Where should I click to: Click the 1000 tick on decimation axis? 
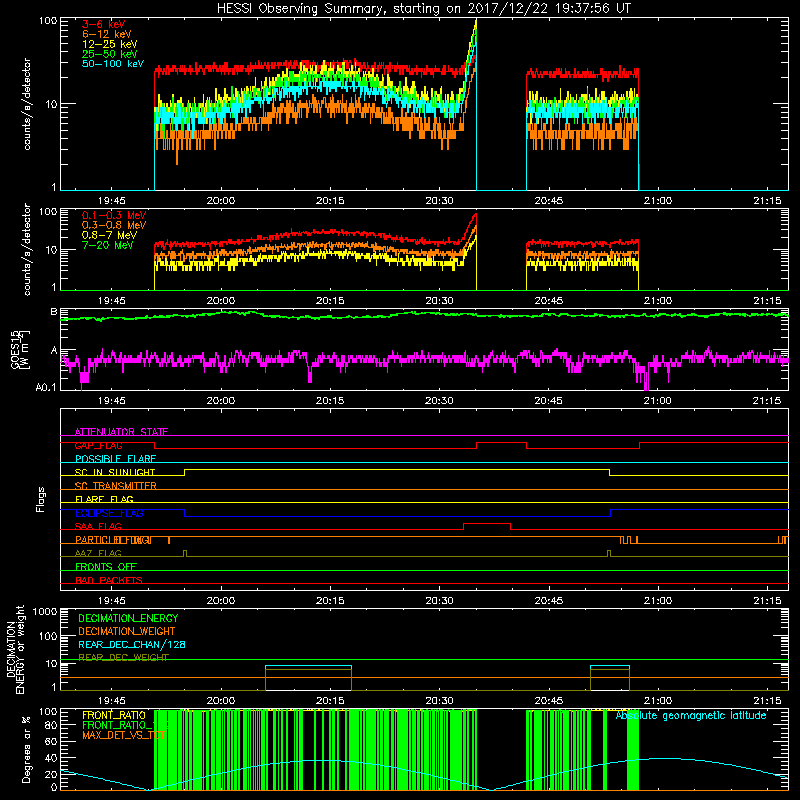45,612
